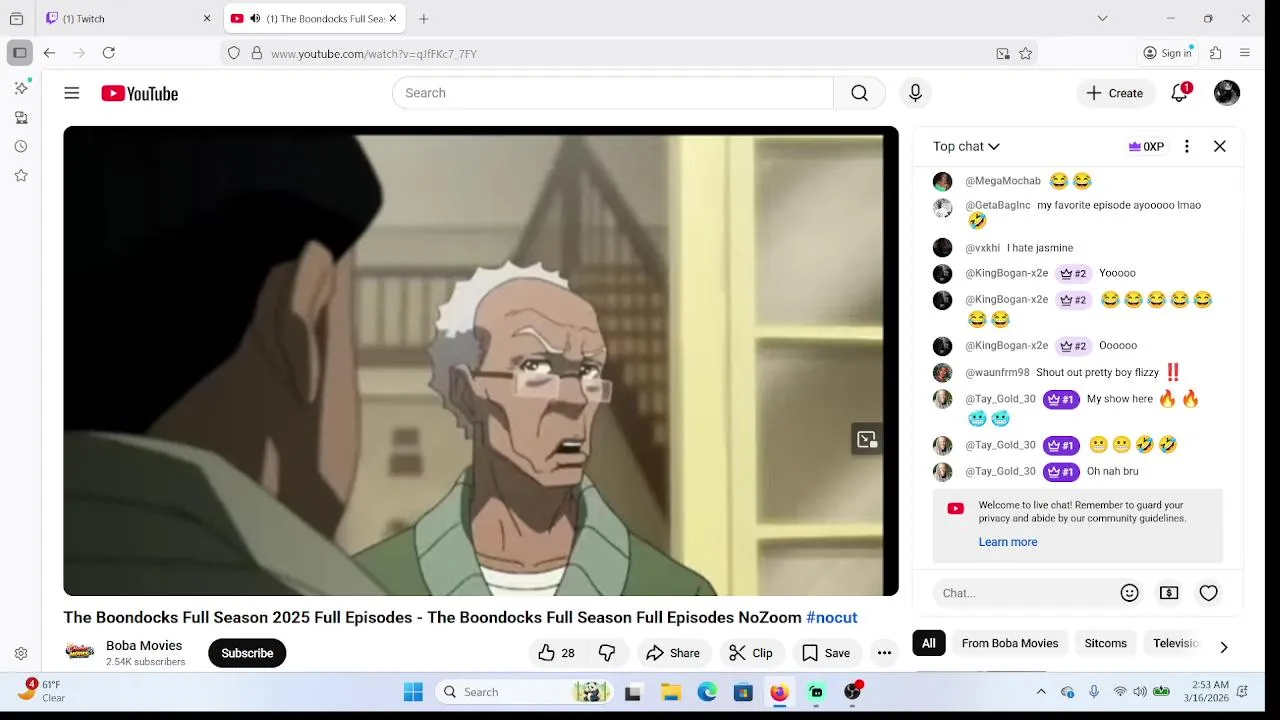Switch to the Twitch browser tab
Viewport: 1280px width, 720px height.
[x=120, y=18]
